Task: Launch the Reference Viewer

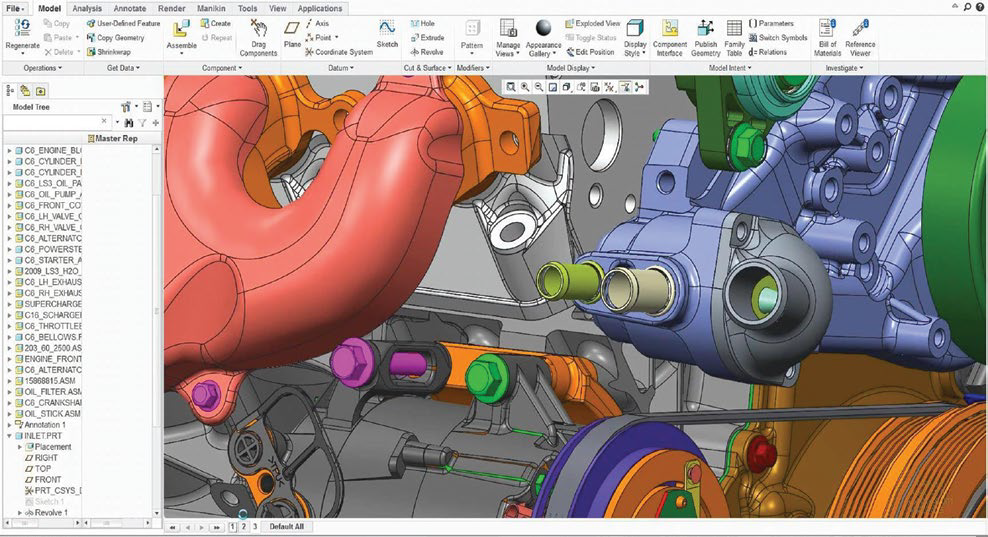Action: point(860,38)
